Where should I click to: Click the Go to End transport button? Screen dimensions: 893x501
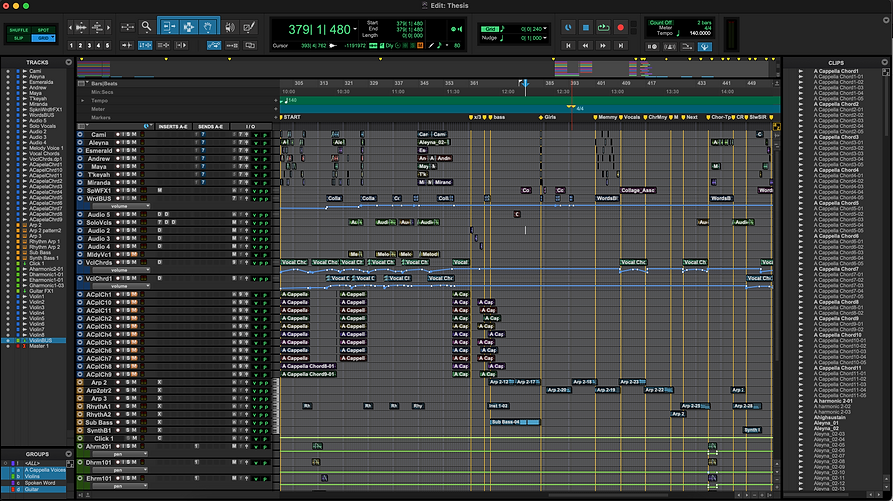(621, 46)
